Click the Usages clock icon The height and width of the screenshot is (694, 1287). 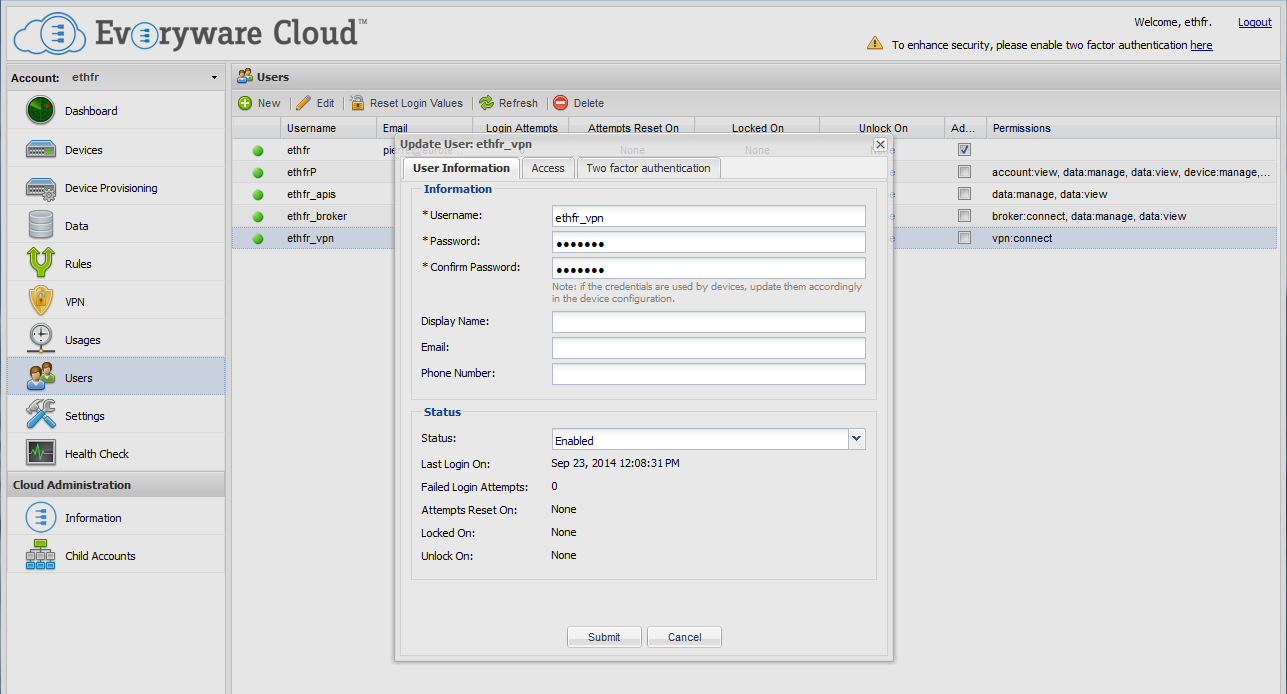pyautogui.click(x=41, y=339)
